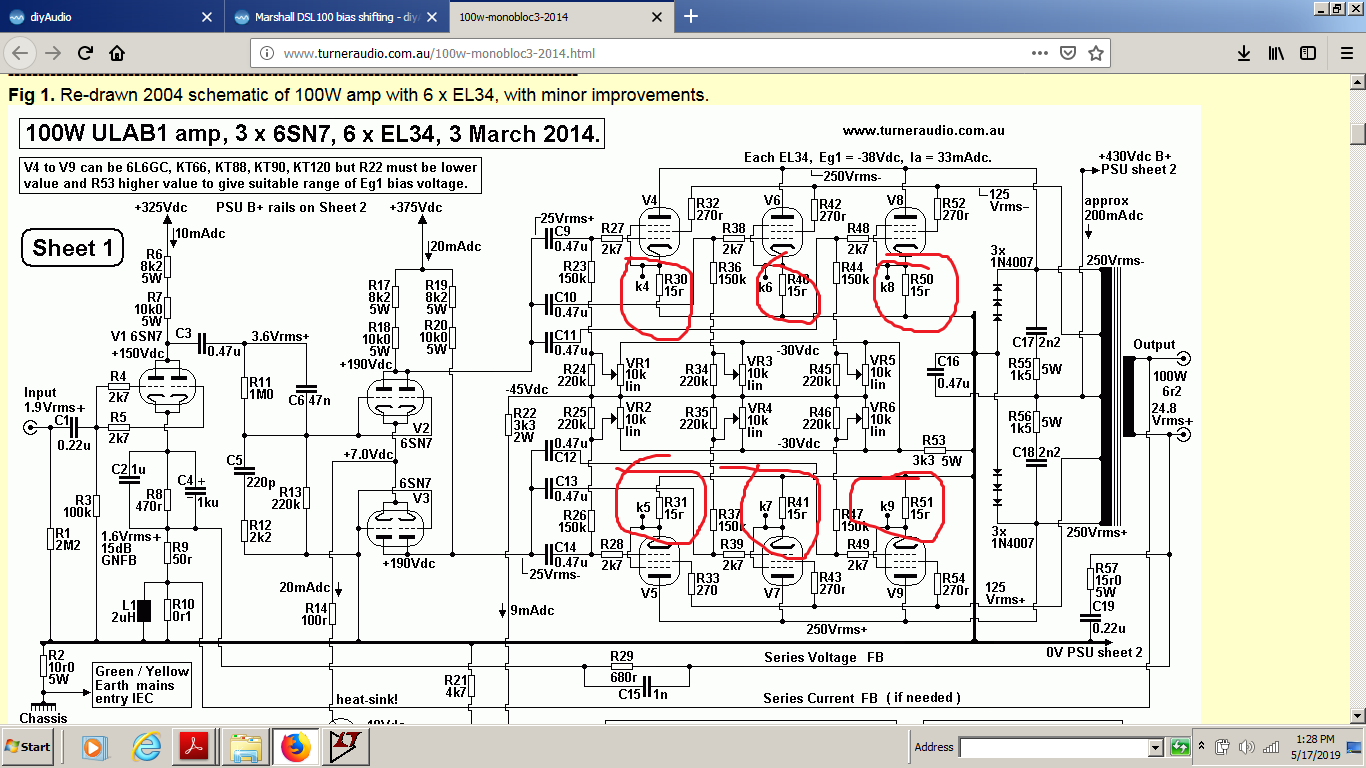Open the volume speaker tray icon

pos(1246,747)
